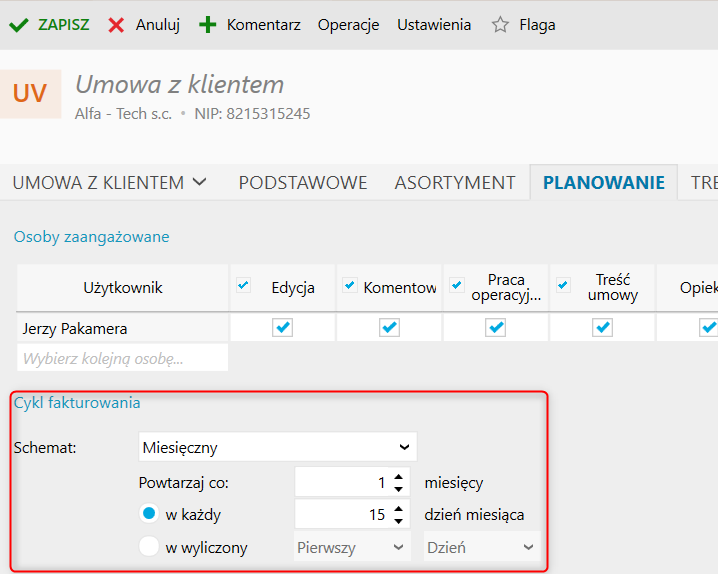This screenshot has width=718, height=574.
Task: Uncheck the Komentow column header checkbox
Action: click(x=350, y=286)
